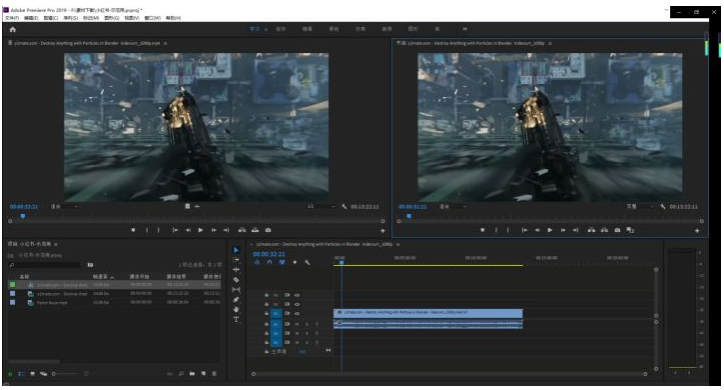The image size is (724, 390).
Task: Switch Project panel to List view
Action: coord(22,373)
